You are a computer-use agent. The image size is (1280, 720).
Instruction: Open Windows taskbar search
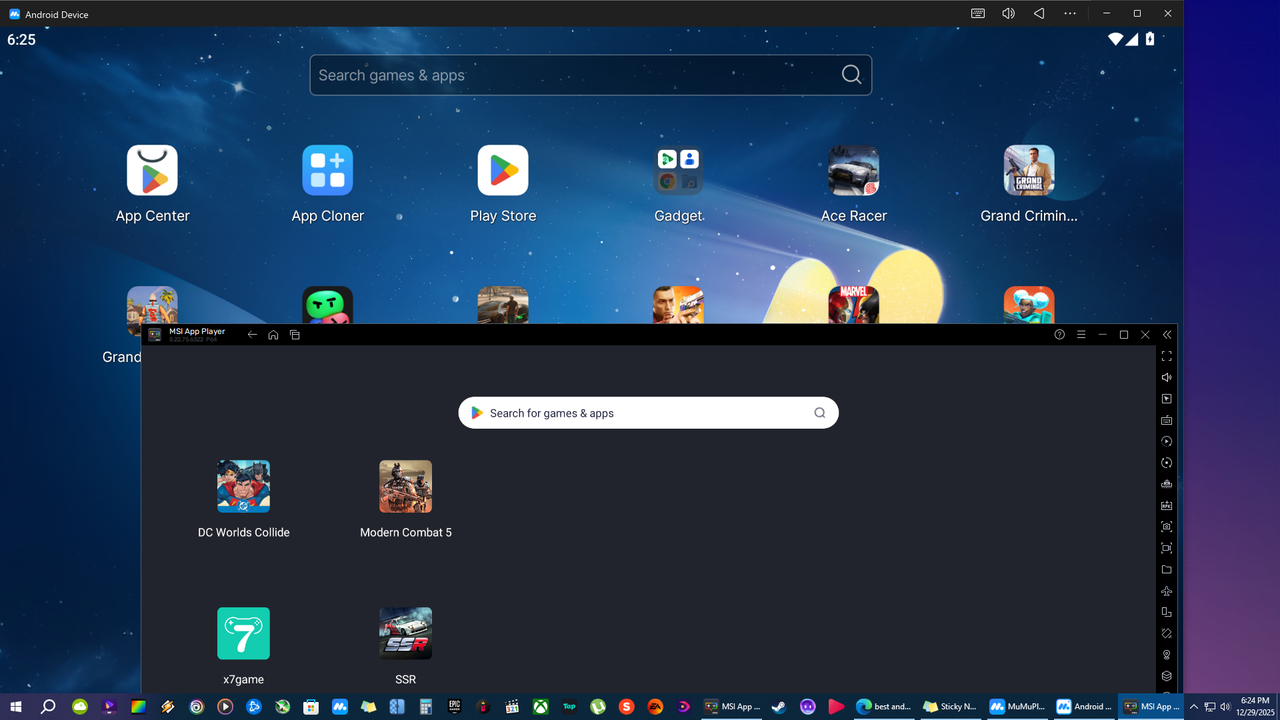pos(48,707)
